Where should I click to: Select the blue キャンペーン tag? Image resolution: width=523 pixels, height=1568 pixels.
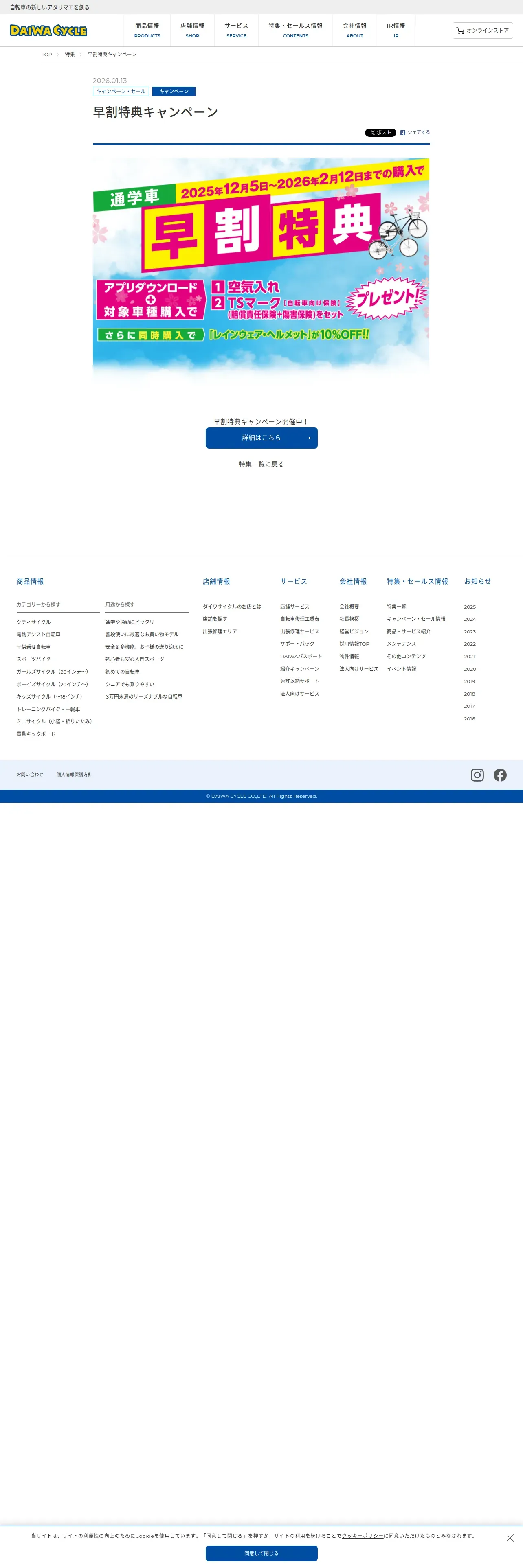point(174,91)
